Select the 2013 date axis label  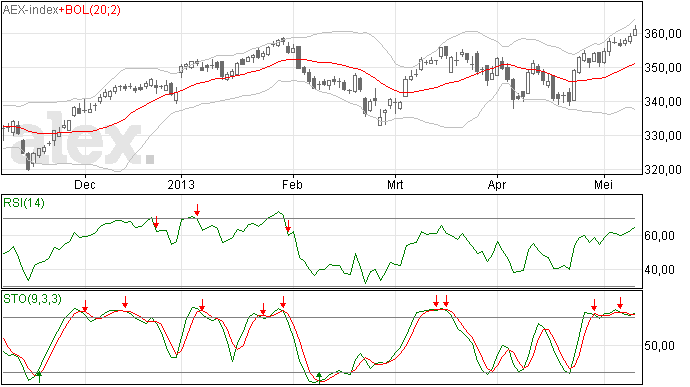click(181, 184)
